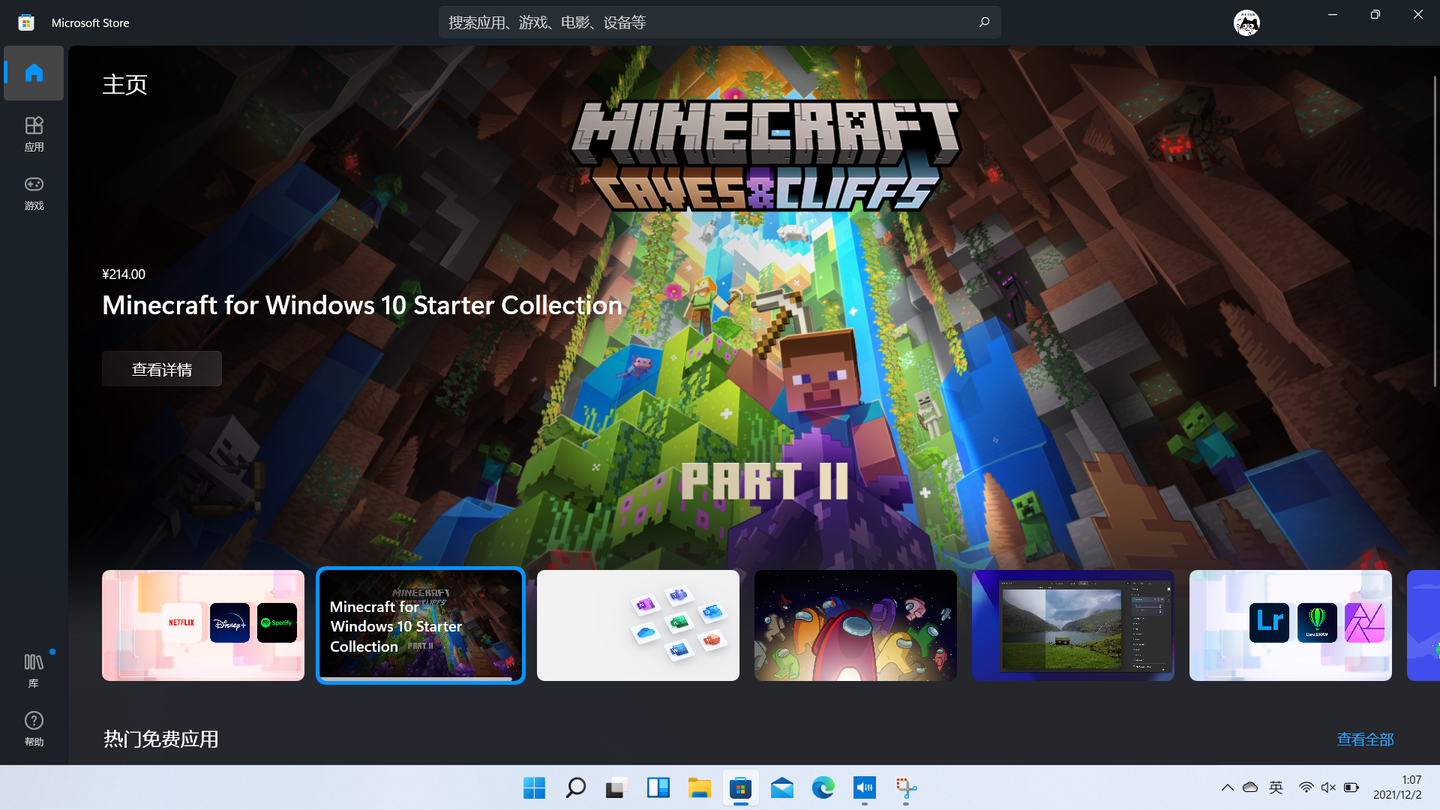Open the Wi-Fi network tray icon

[x=1306, y=788]
